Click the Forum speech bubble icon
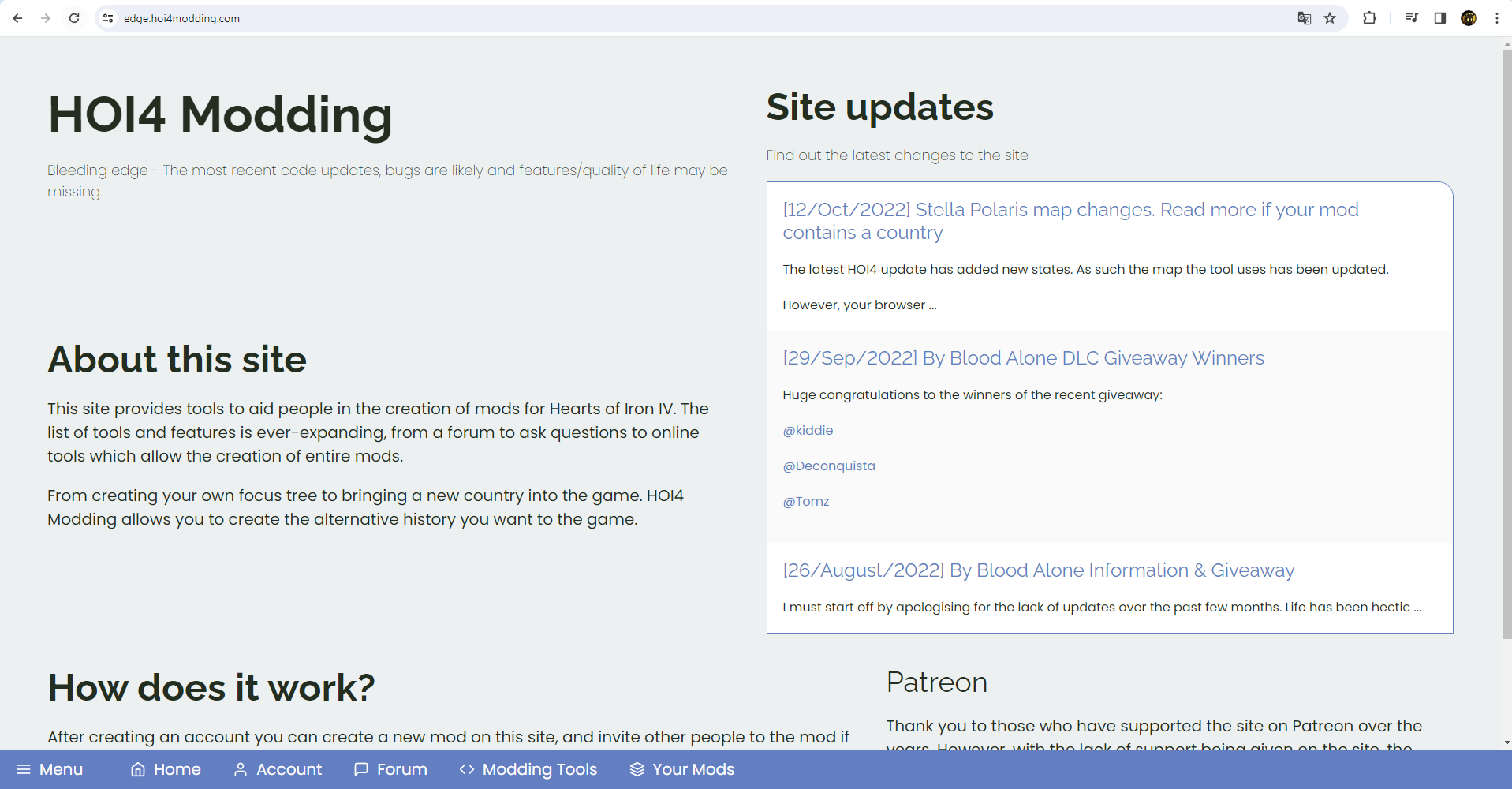This screenshot has width=1512, height=789. click(x=361, y=769)
